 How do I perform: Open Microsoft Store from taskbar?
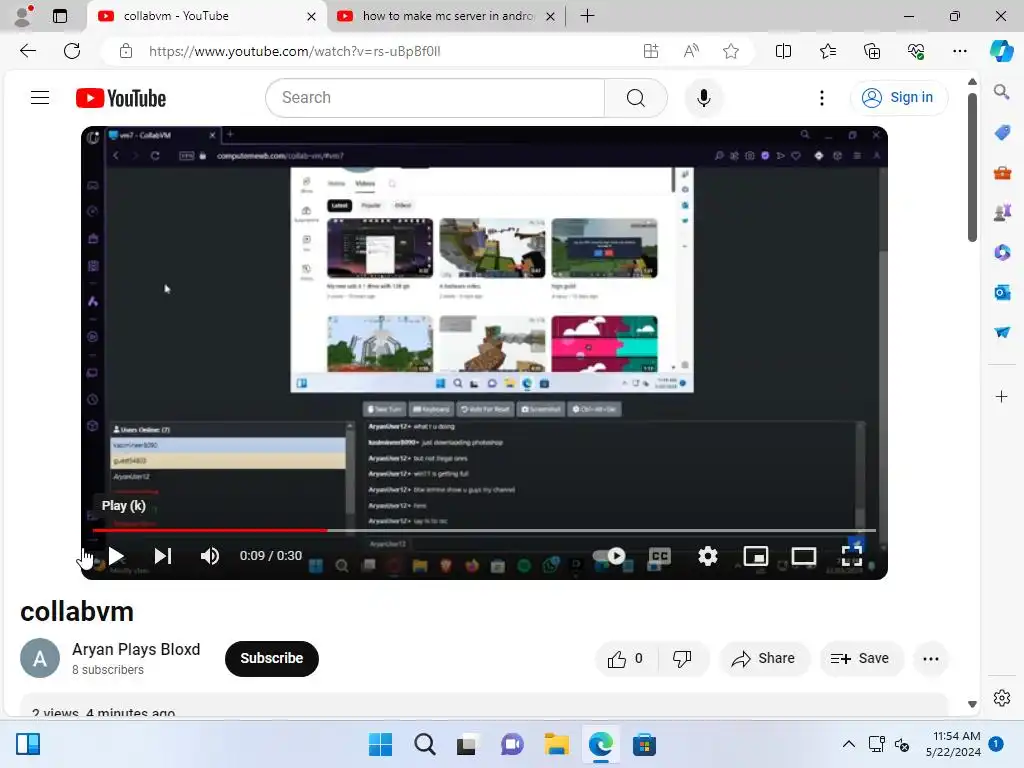[x=644, y=744]
